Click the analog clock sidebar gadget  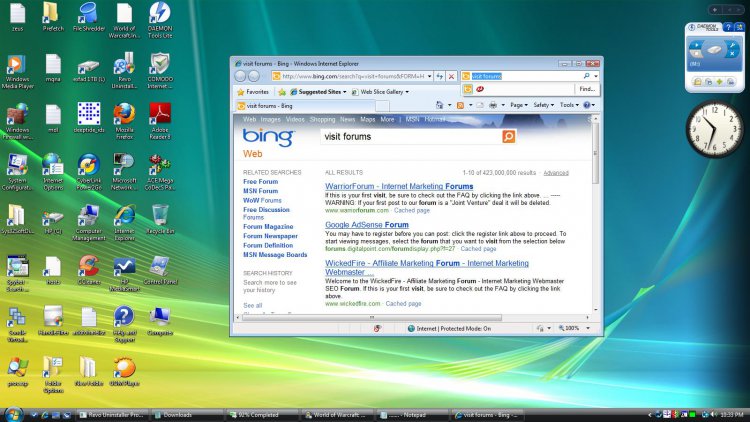715,128
